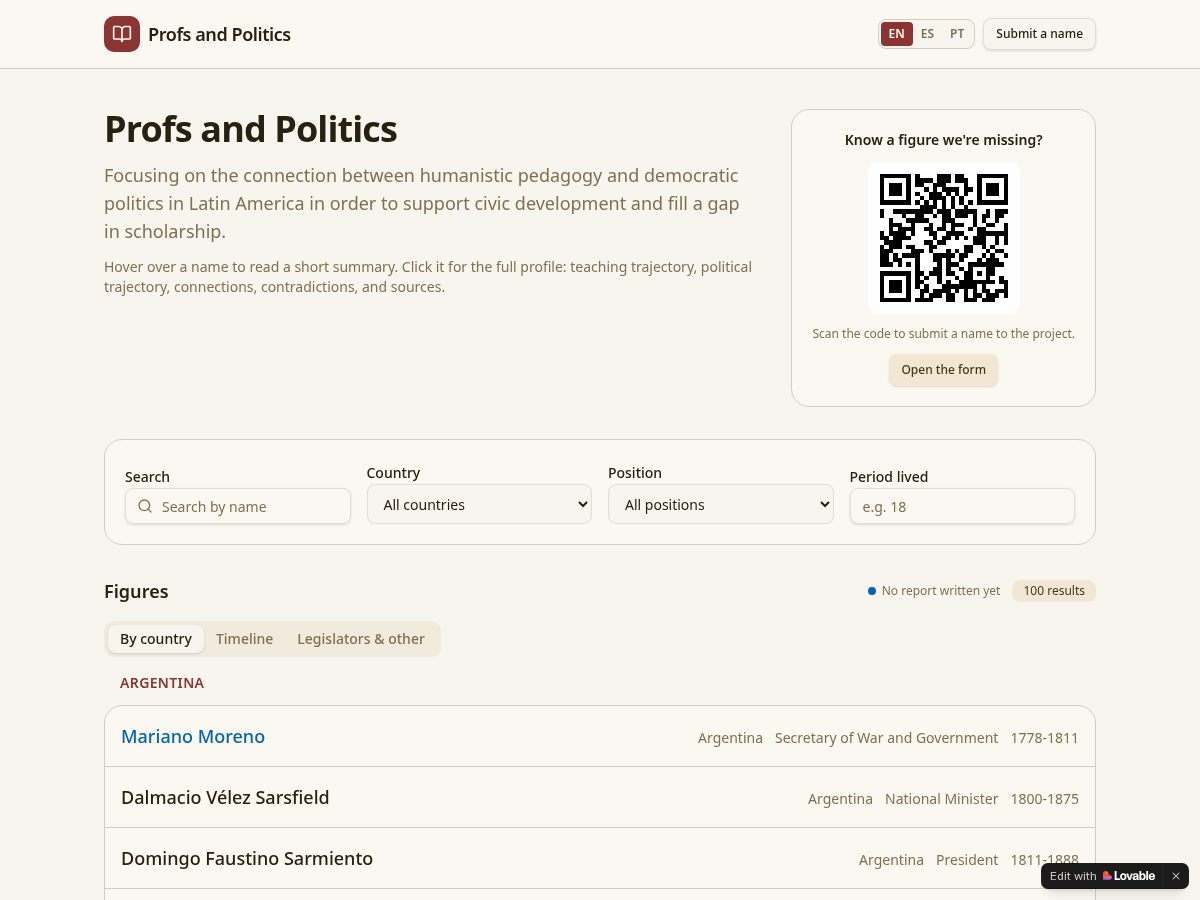
Task: Click the President position text
Action: coord(967,860)
